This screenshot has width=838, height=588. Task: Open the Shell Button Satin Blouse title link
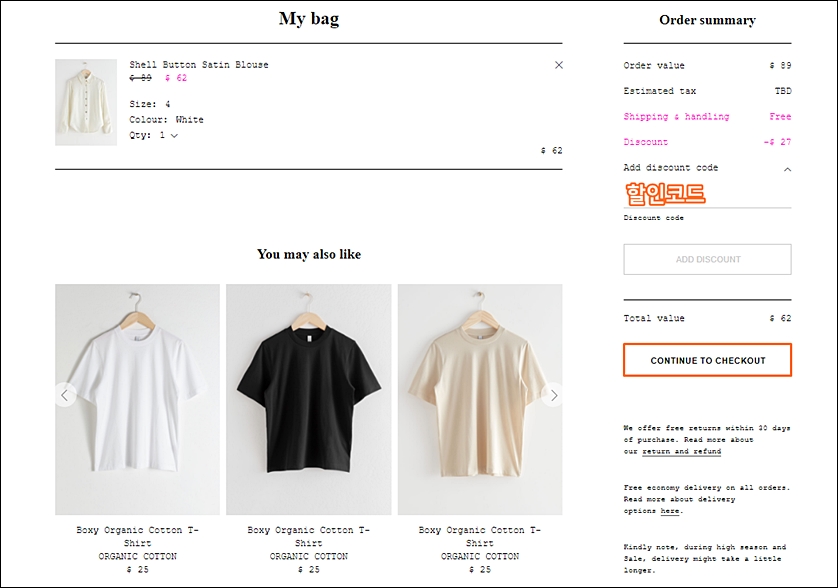[x=199, y=65]
